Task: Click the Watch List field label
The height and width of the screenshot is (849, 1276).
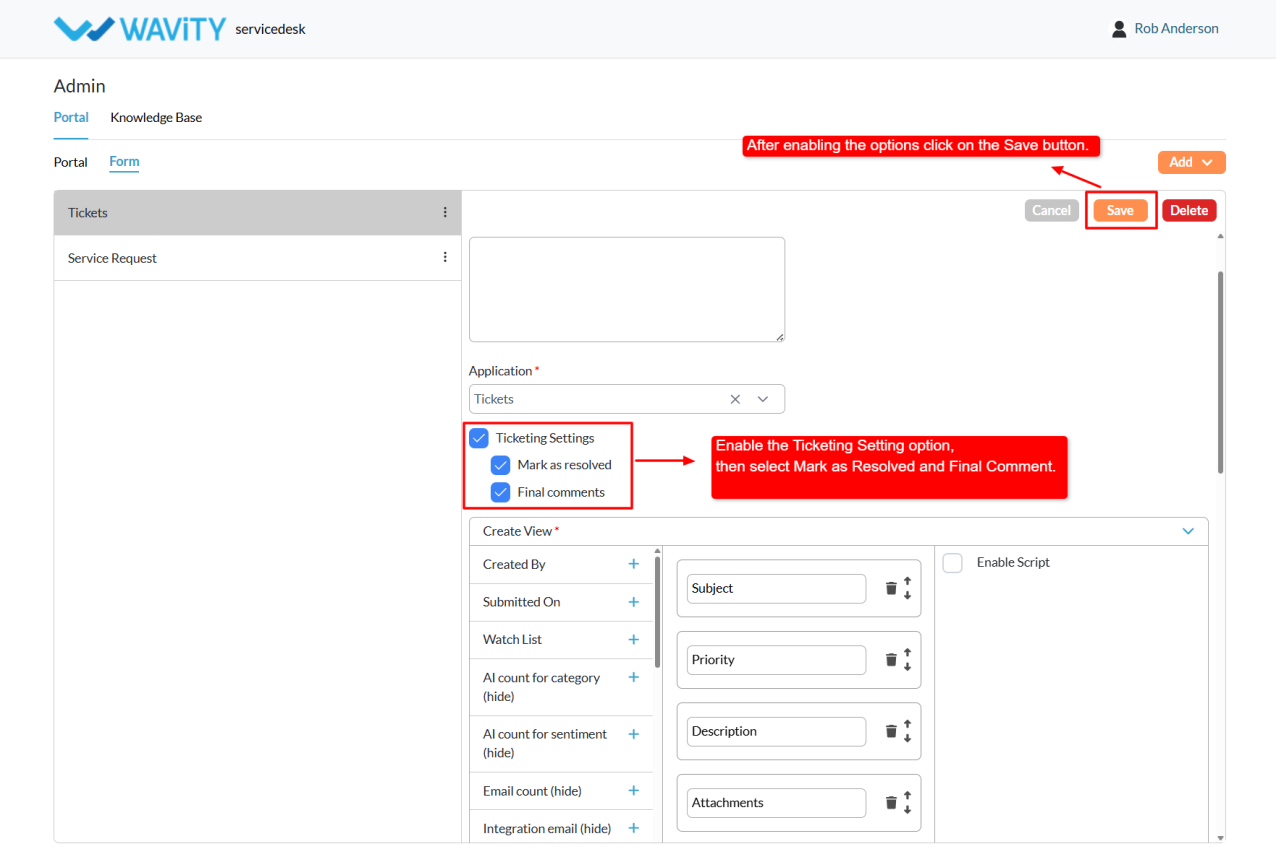Action: pyautogui.click(x=512, y=639)
